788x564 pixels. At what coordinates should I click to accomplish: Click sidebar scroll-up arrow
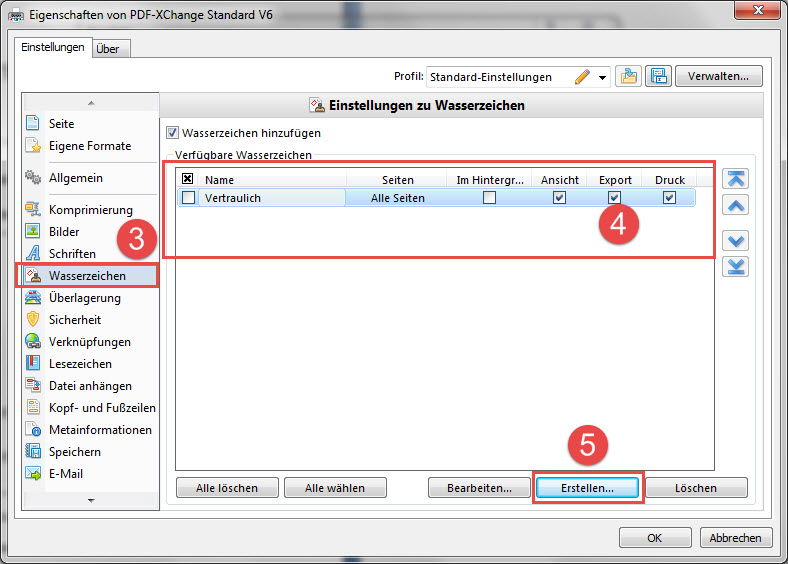(x=91, y=103)
